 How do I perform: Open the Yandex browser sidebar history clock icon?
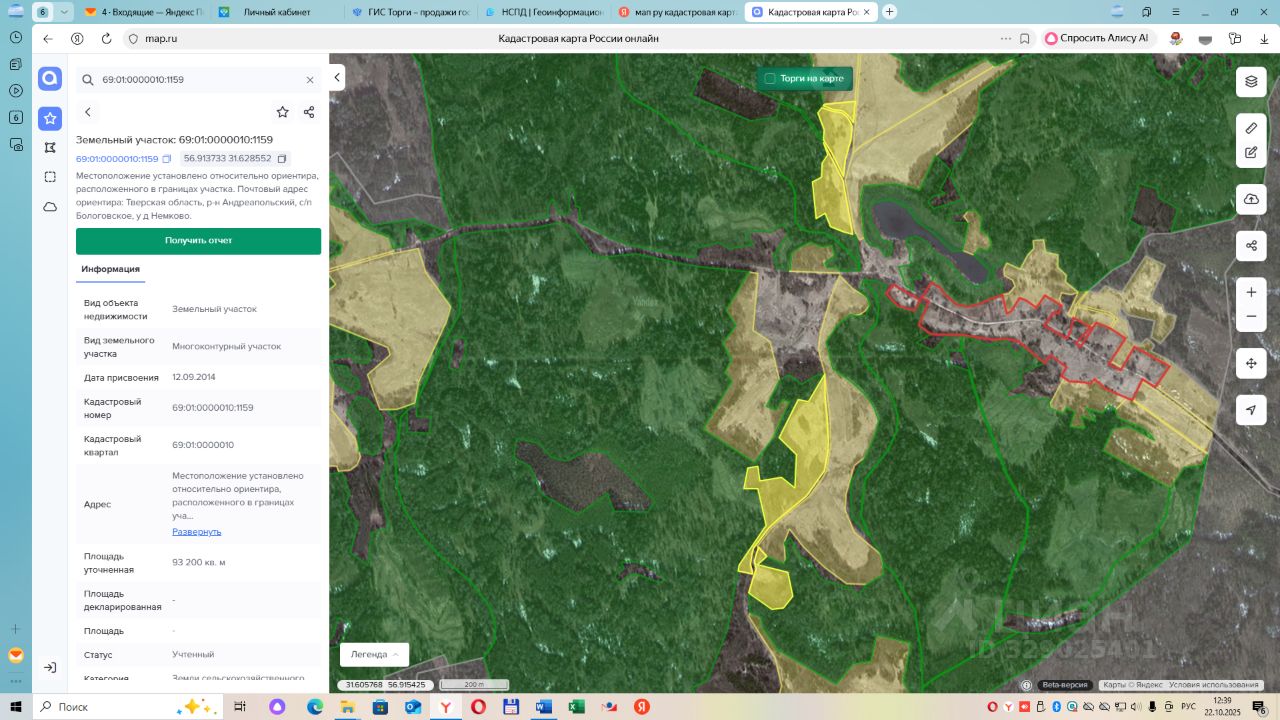click(16, 37)
